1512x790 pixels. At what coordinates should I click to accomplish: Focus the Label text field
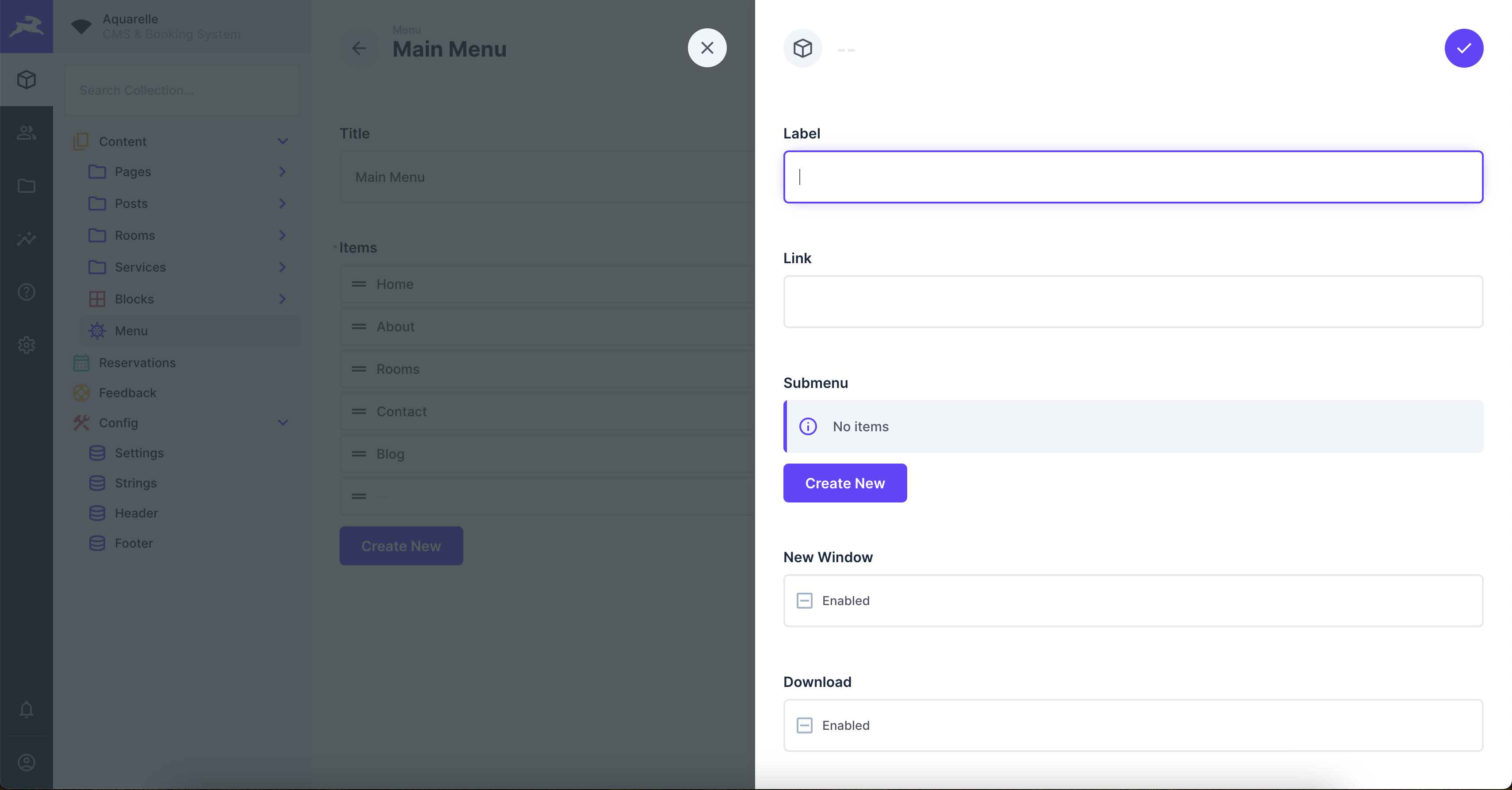(1133, 177)
